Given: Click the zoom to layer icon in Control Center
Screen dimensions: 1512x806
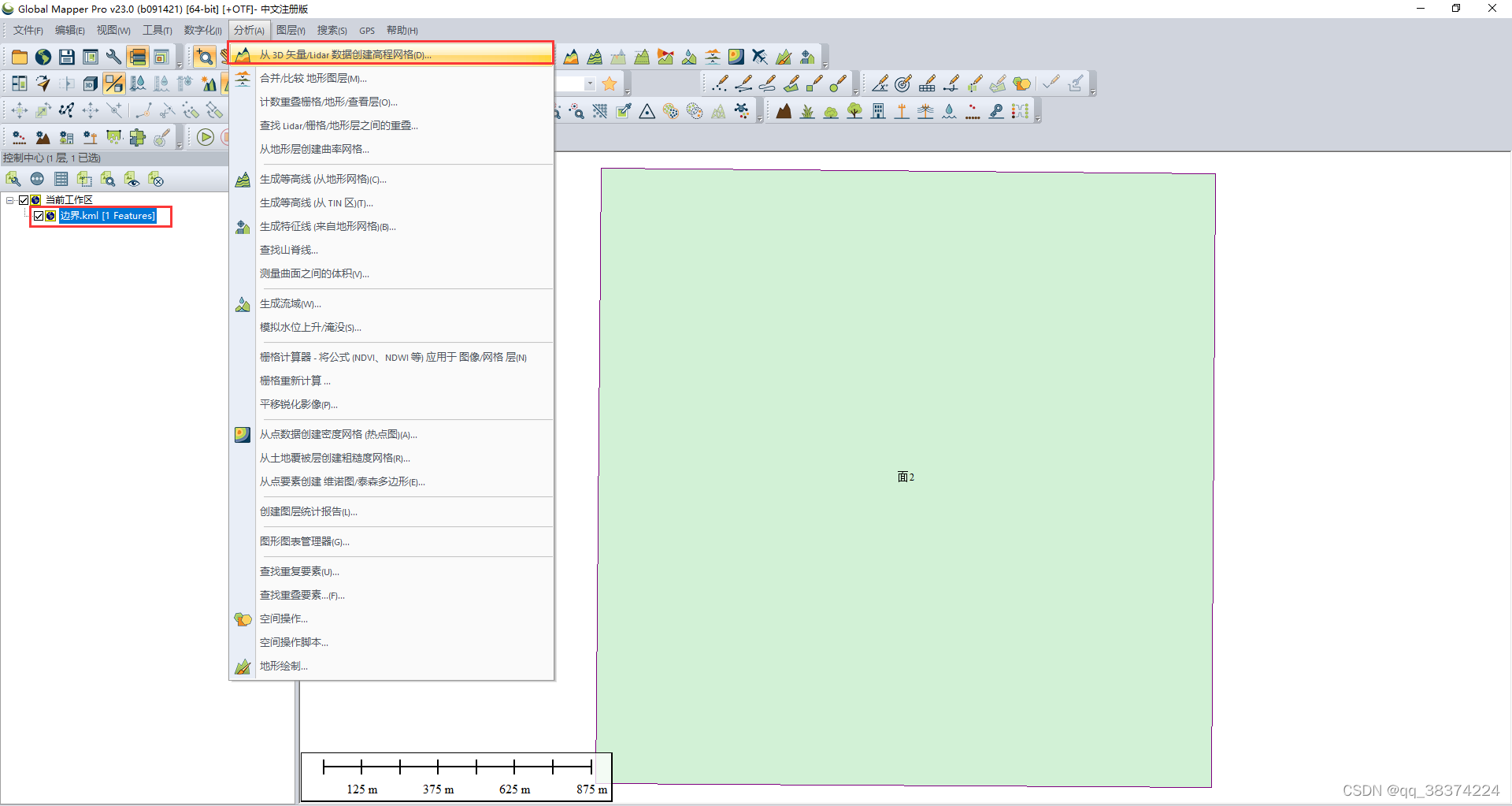Looking at the screenshot, I should pos(108,179).
